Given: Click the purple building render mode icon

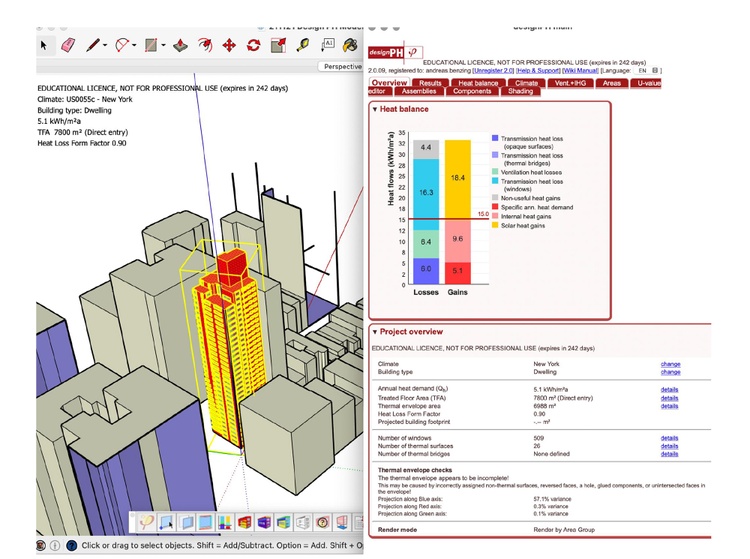Looking at the screenshot, I should pyautogui.click(x=264, y=522).
